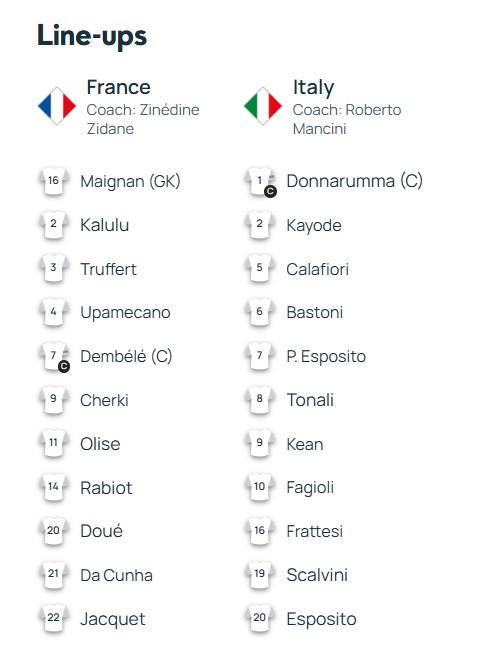The width and height of the screenshot is (488, 657).
Task: Click the Tonali player name
Action: coord(310,400)
